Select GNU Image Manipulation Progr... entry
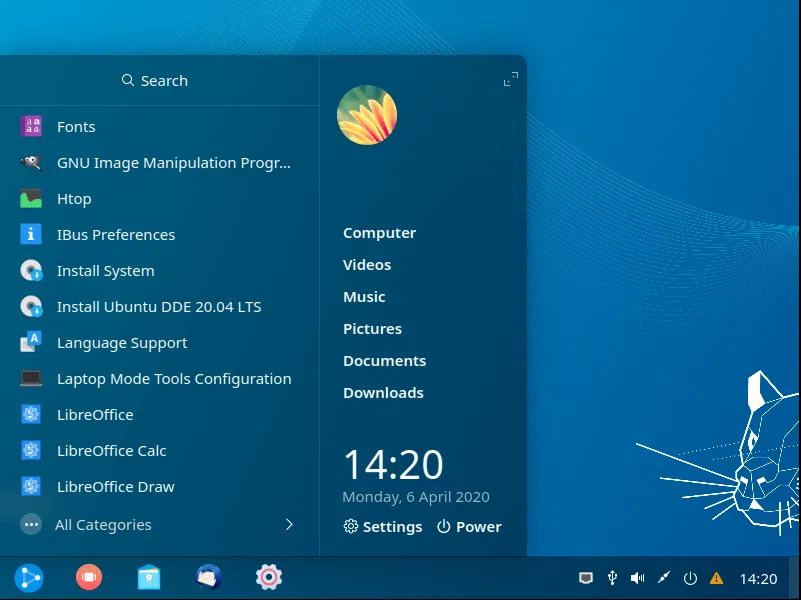Image resolution: width=801 pixels, height=600 pixels. click(x=174, y=163)
